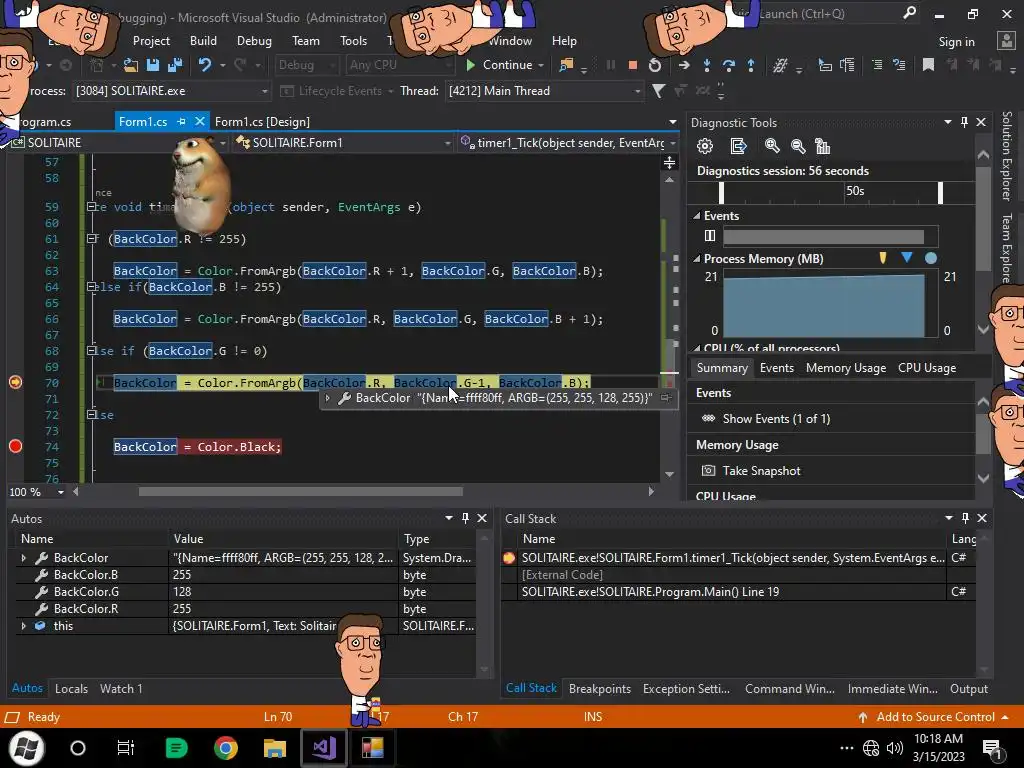This screenshot has height=768, width=1024.
Task: Click the Windows Start button
Action: [26, 748]
